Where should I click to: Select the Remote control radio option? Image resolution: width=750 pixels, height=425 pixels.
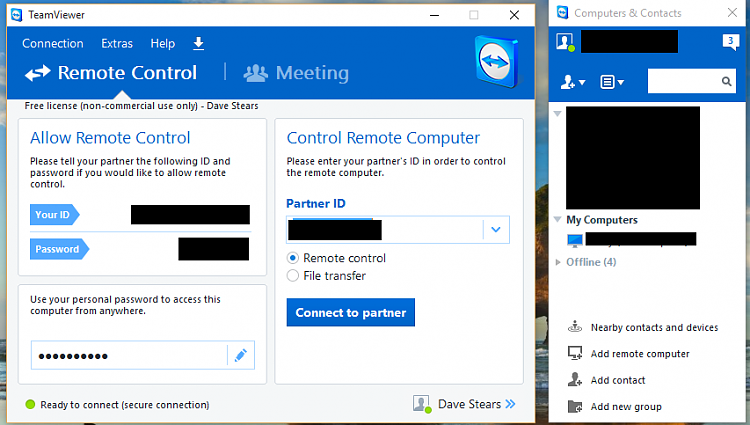pos(292,258)
